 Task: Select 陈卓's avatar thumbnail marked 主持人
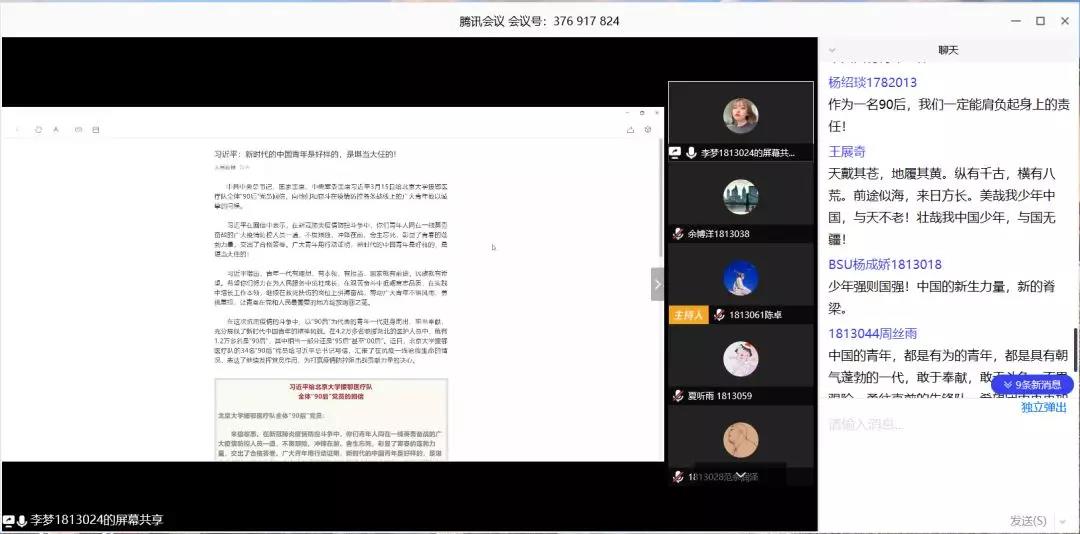740,279
